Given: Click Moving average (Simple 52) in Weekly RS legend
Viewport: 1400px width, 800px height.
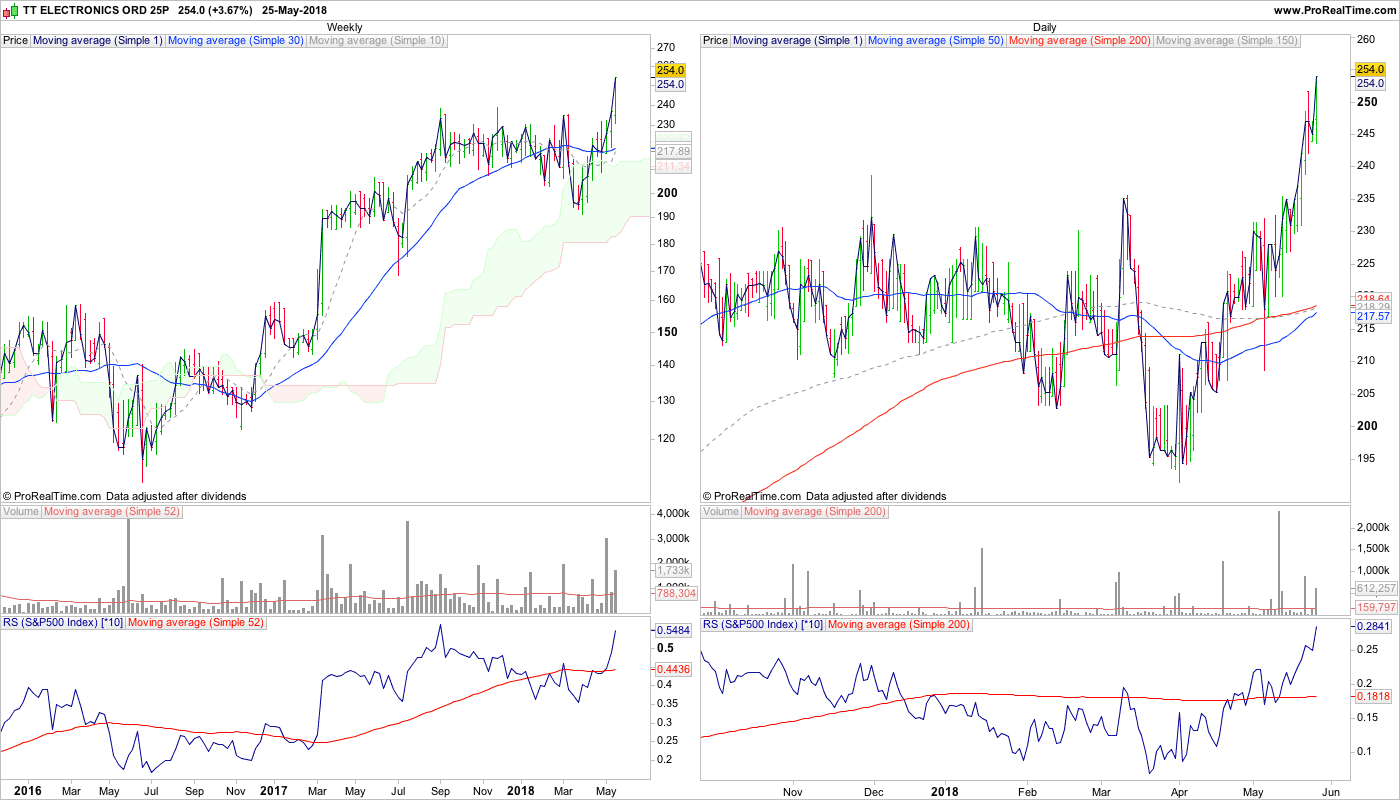Looking at the screenshot, I should click(194, 624).
